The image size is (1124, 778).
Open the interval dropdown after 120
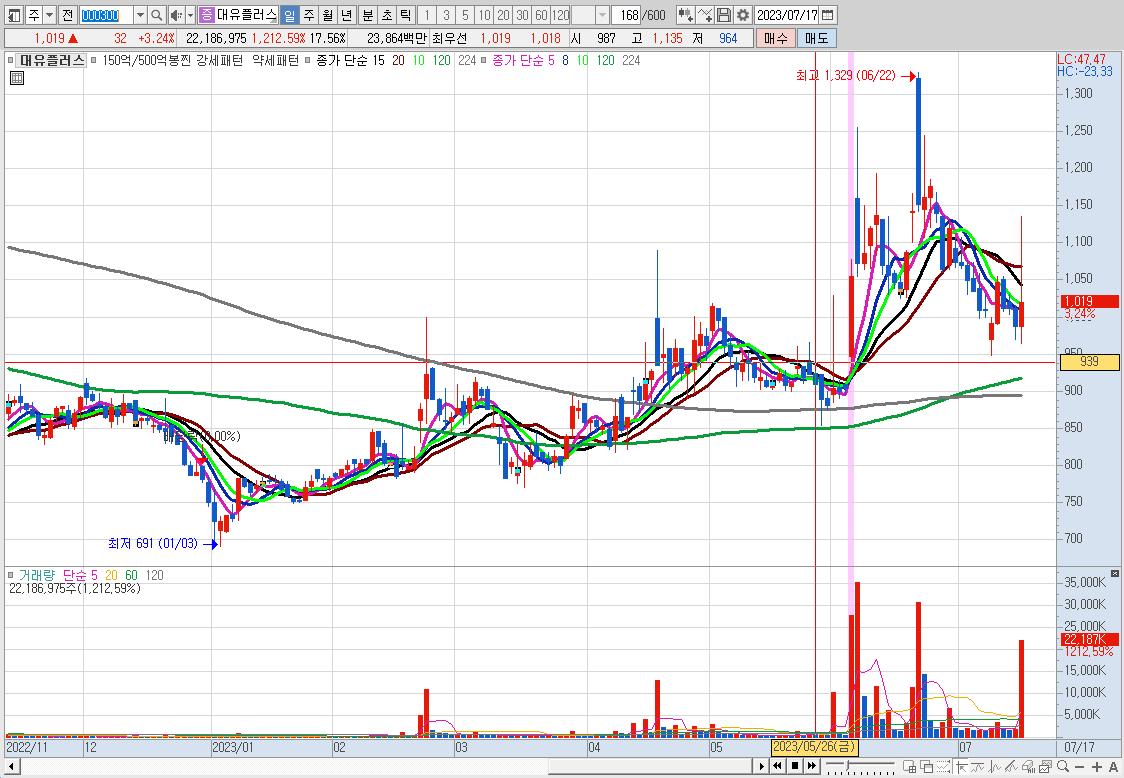pyautogui.click(x=602, y=14)
